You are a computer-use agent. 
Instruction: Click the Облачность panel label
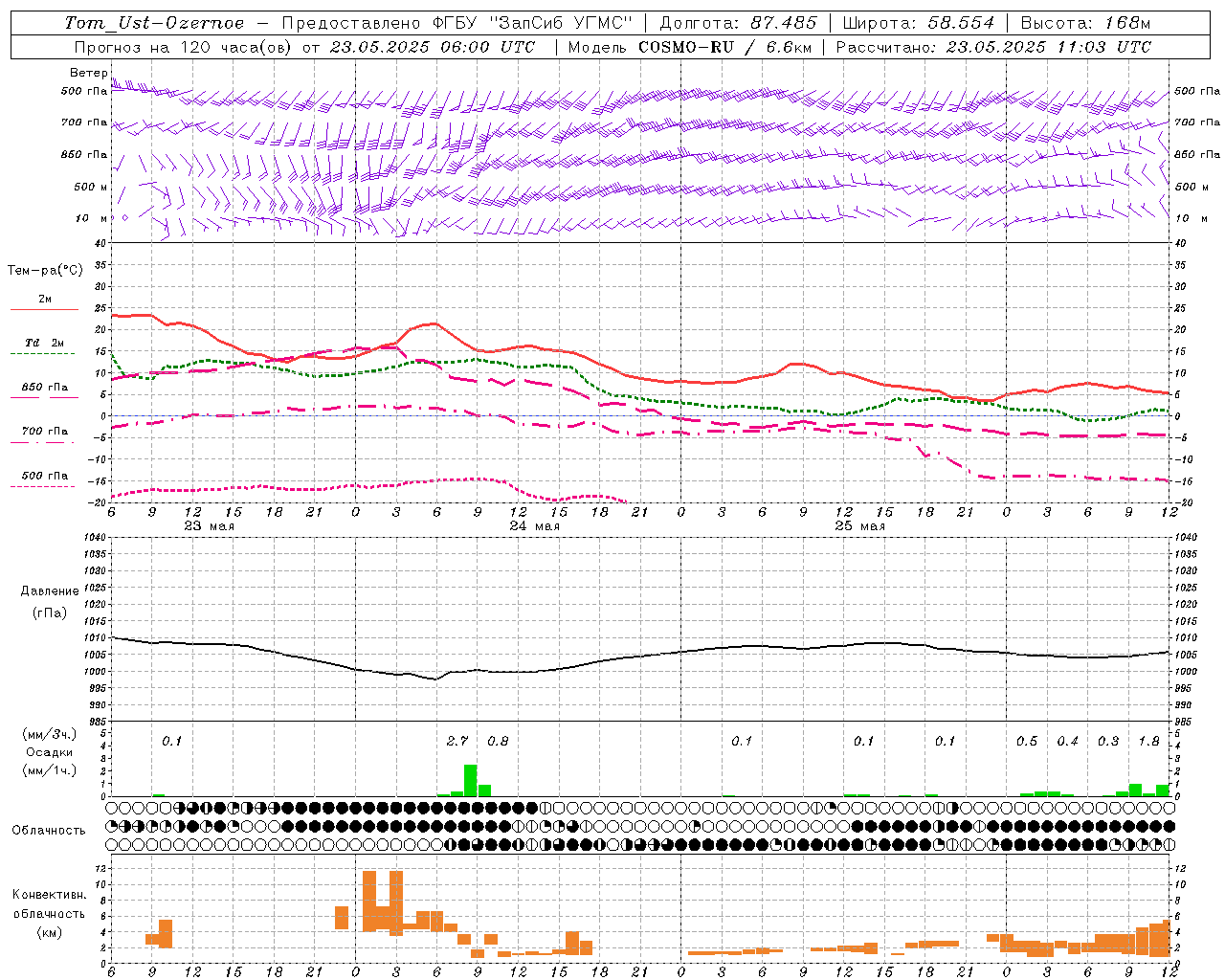click(x=49, y=830)
